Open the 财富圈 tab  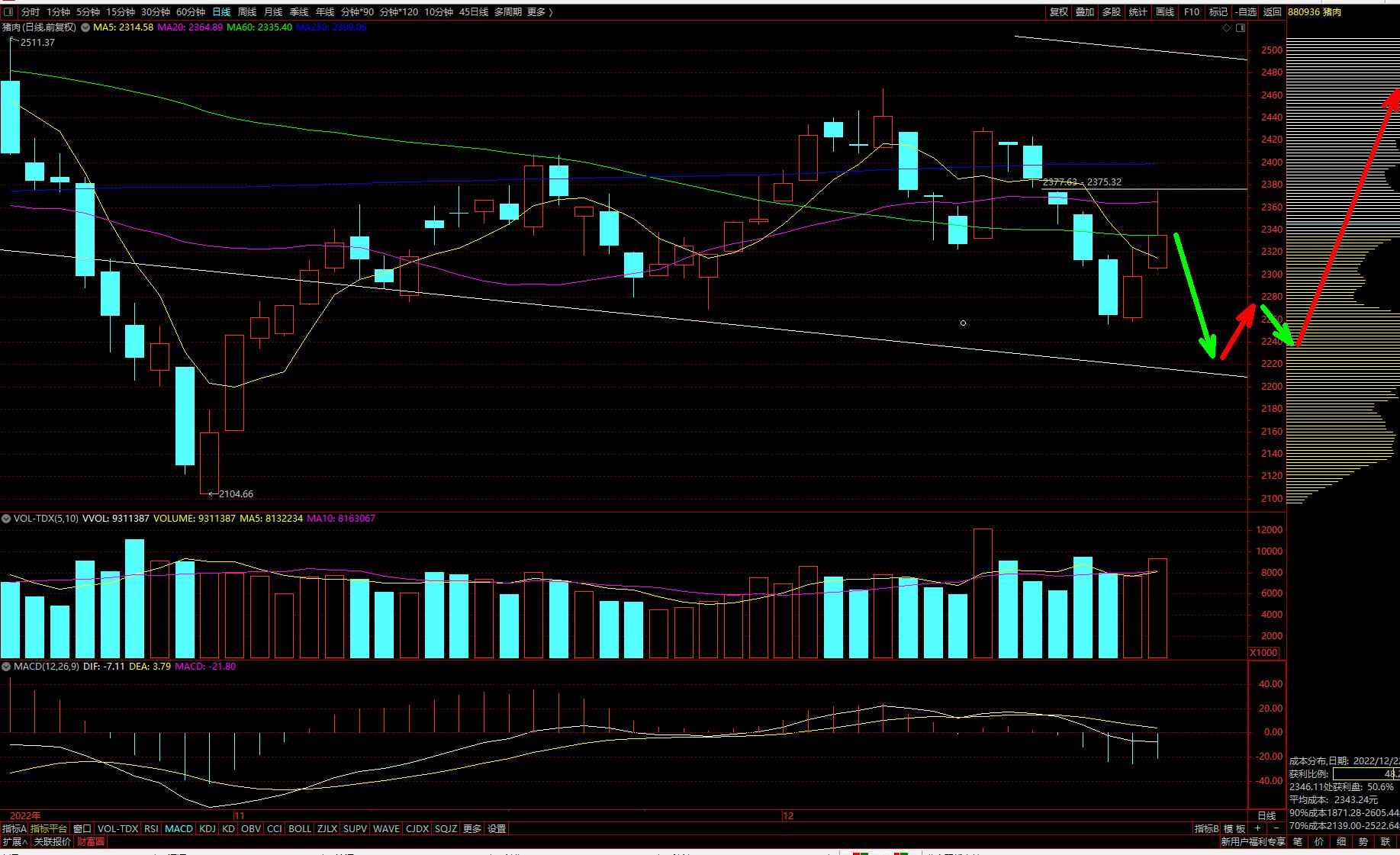click(x=91, y=841)
